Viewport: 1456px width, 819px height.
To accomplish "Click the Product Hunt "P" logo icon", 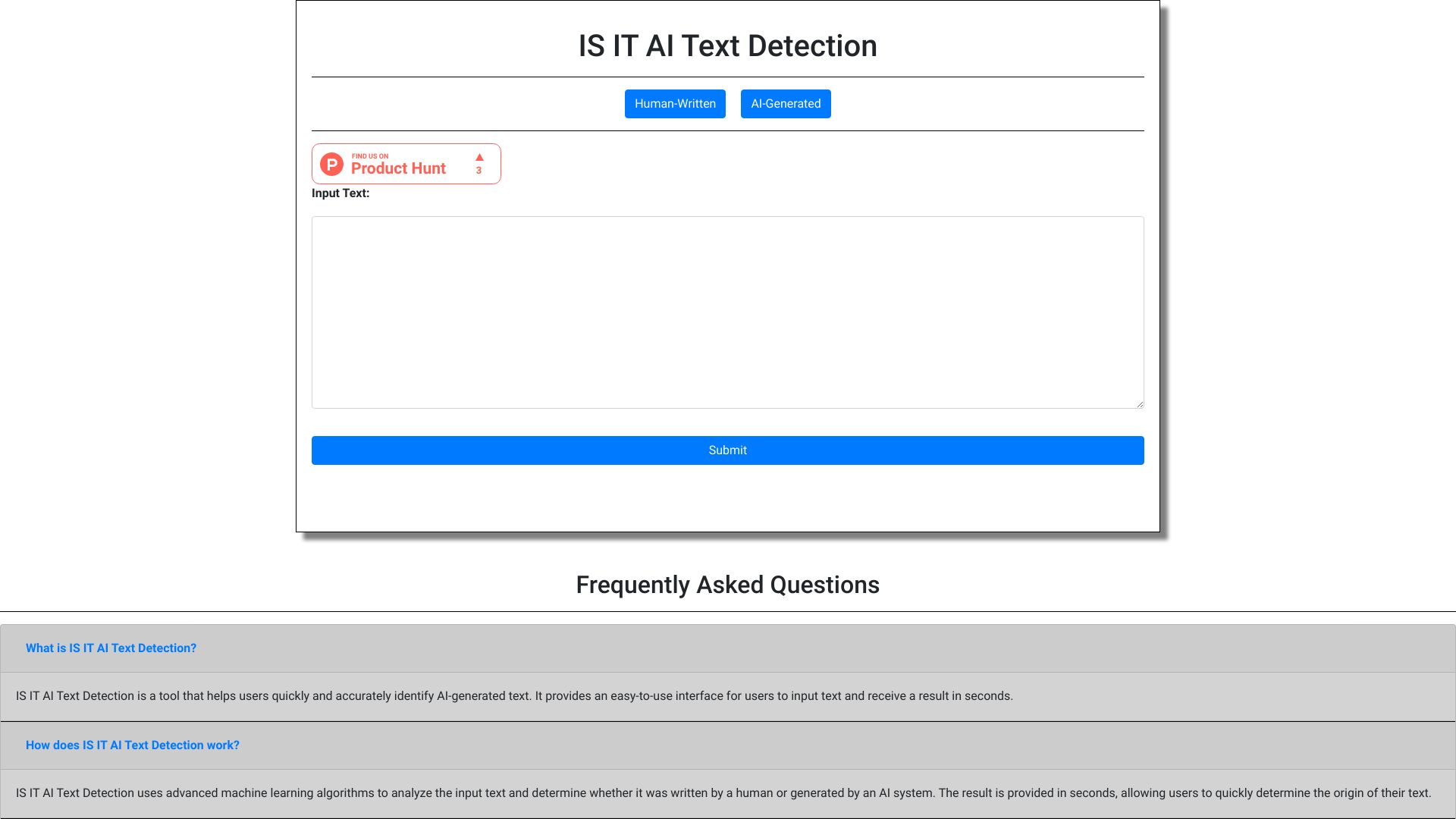I will click(x=332, y=164).
